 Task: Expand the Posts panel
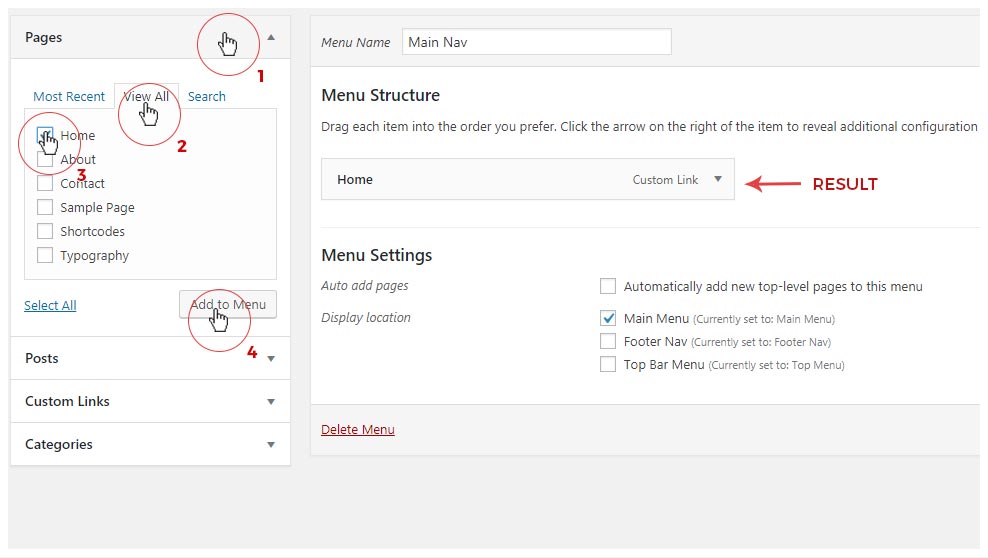pos(271,358)
